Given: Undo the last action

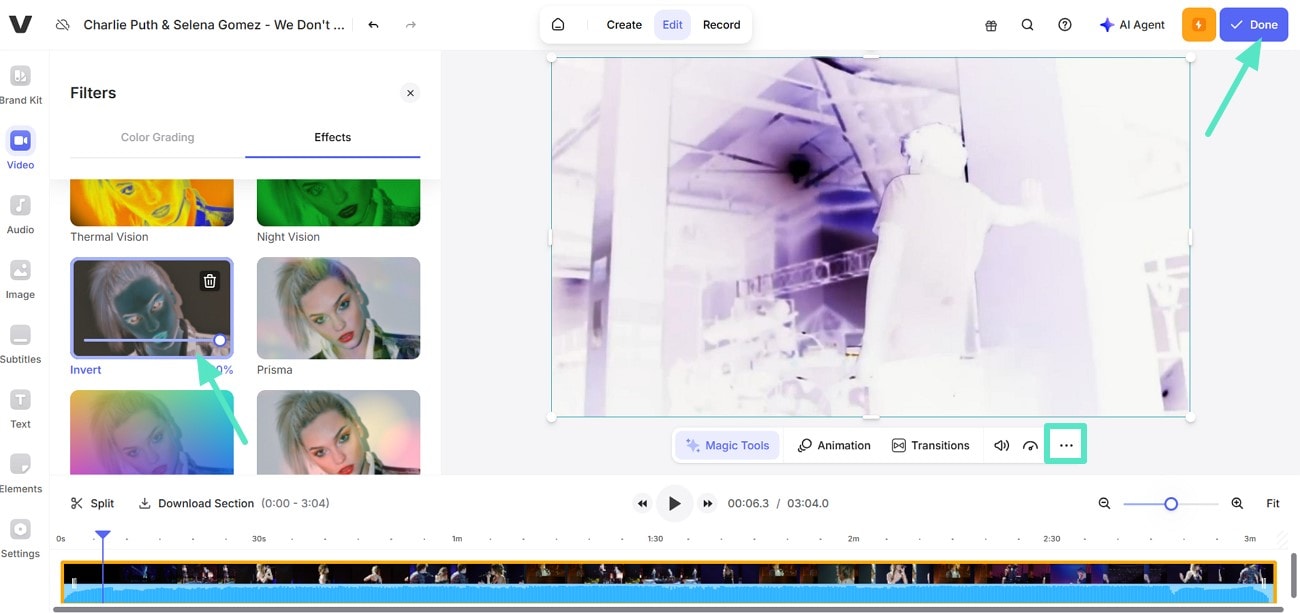Looking at the screenshot, I should tap(373, 25).
